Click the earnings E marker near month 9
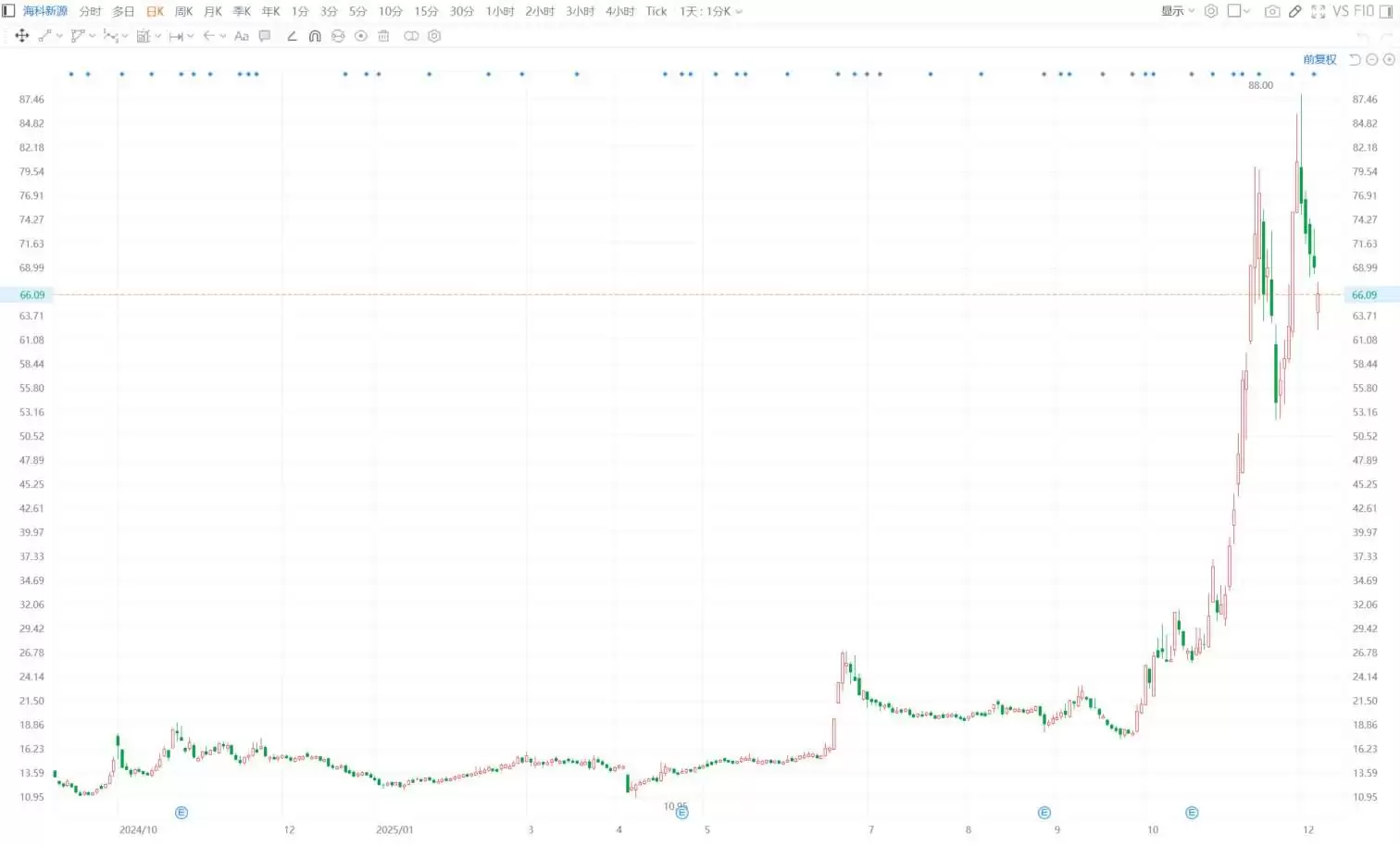Screen dimensions: 1400x846 point(1044,813)
